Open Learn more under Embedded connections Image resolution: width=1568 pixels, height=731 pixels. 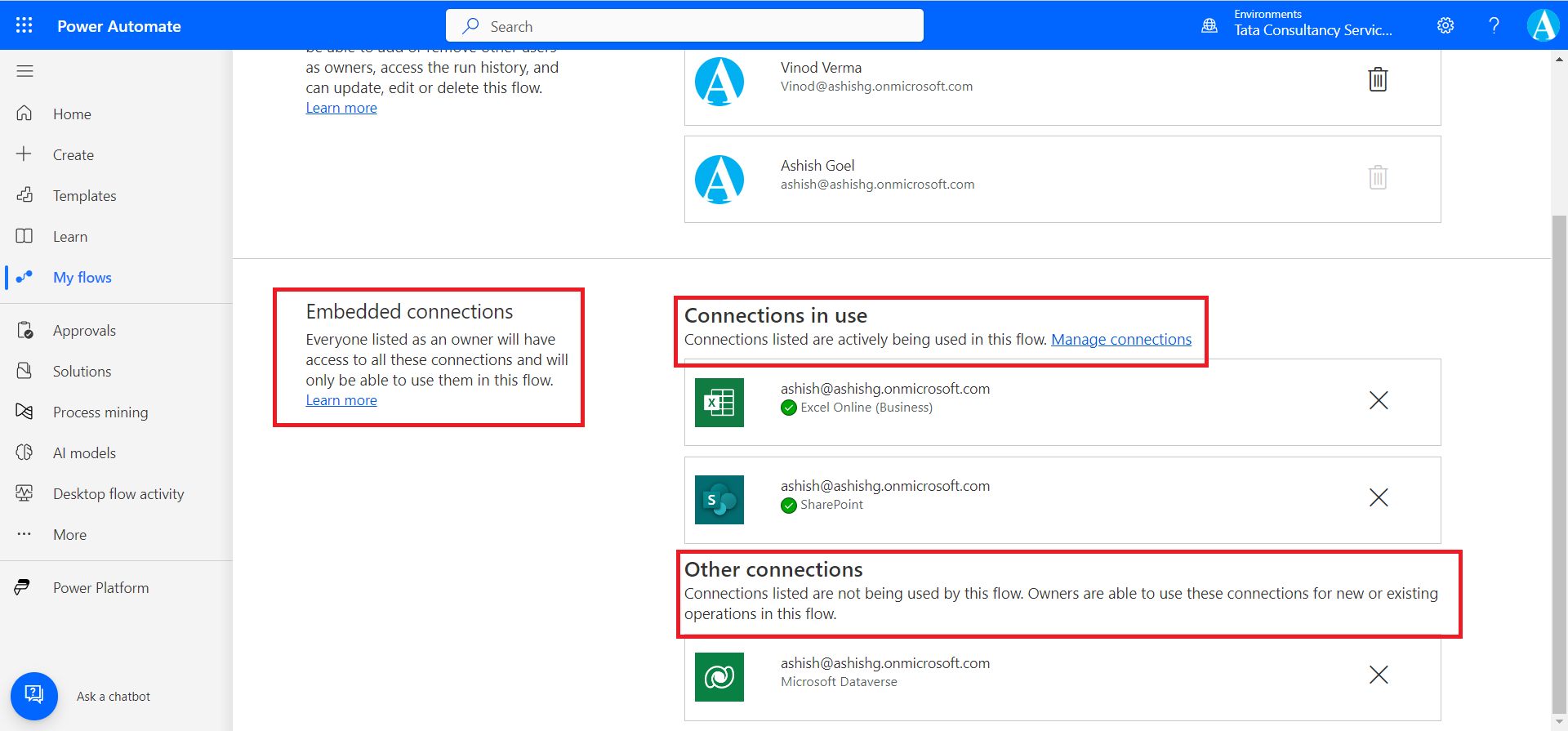click(341, 400)
